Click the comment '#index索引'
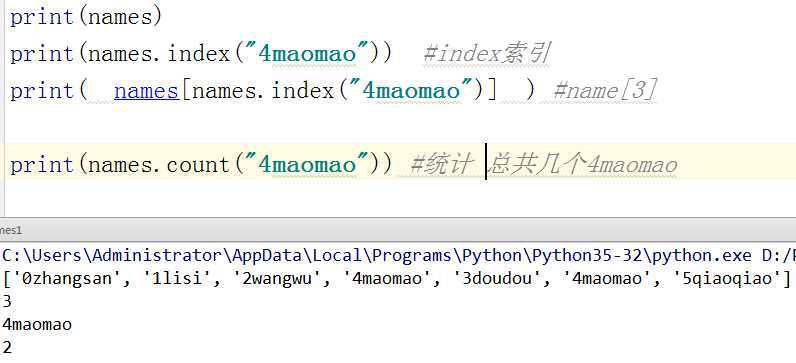The image size is (796, 363). (x=487, y=53)
